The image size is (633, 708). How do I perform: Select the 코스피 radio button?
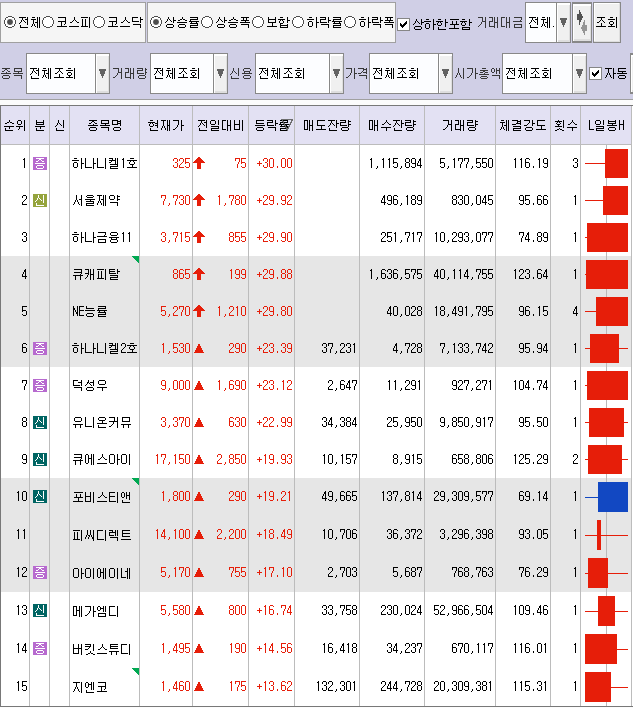coord(48,22)
